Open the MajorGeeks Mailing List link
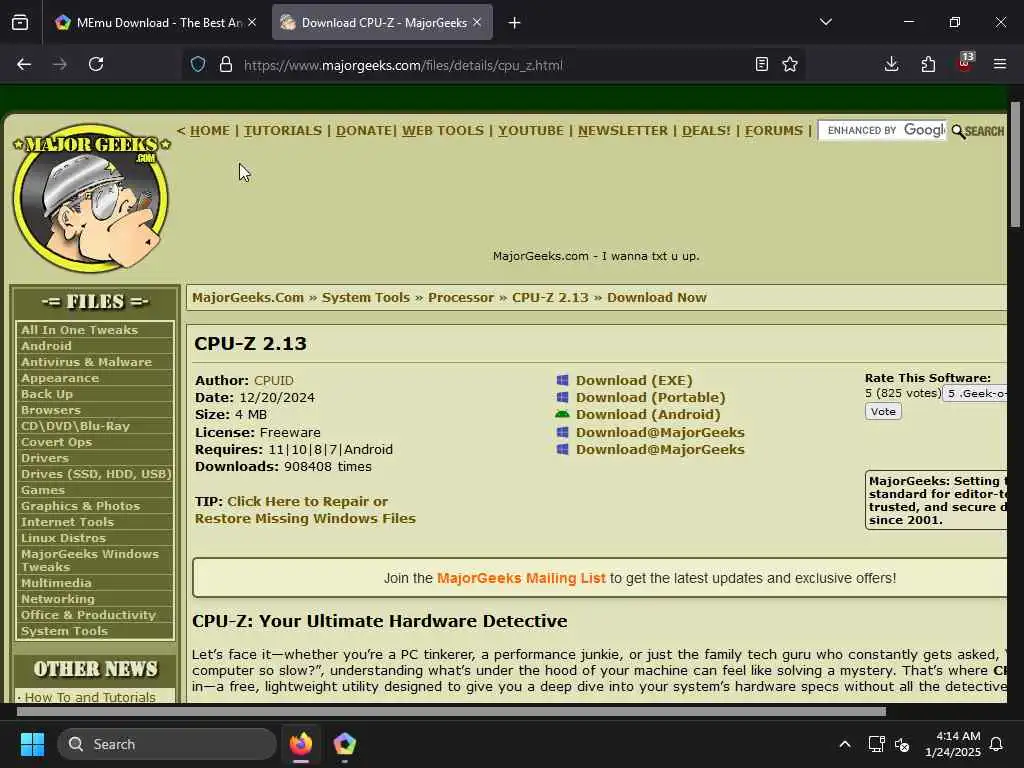Viewport: 1024px width, 768px height. click(x=520, y=578)
